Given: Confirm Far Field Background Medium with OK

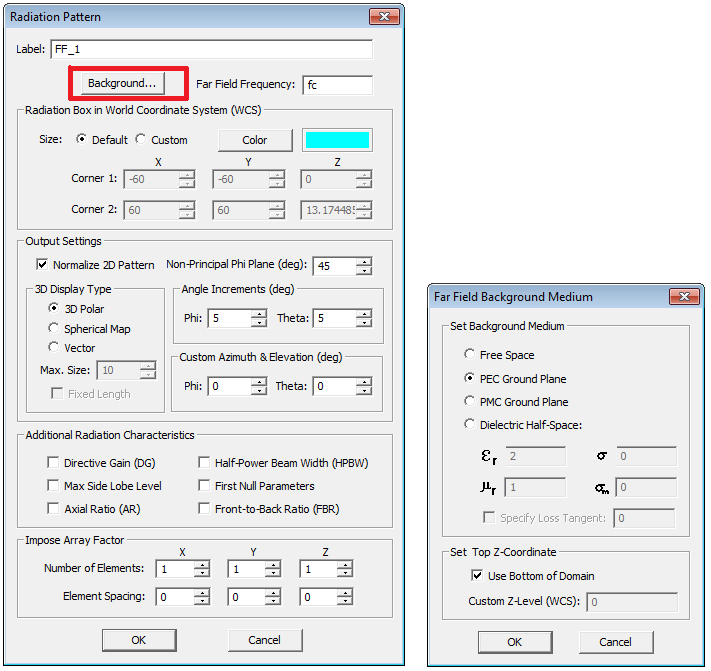Looking at the screenshot, I should point(515,642).
